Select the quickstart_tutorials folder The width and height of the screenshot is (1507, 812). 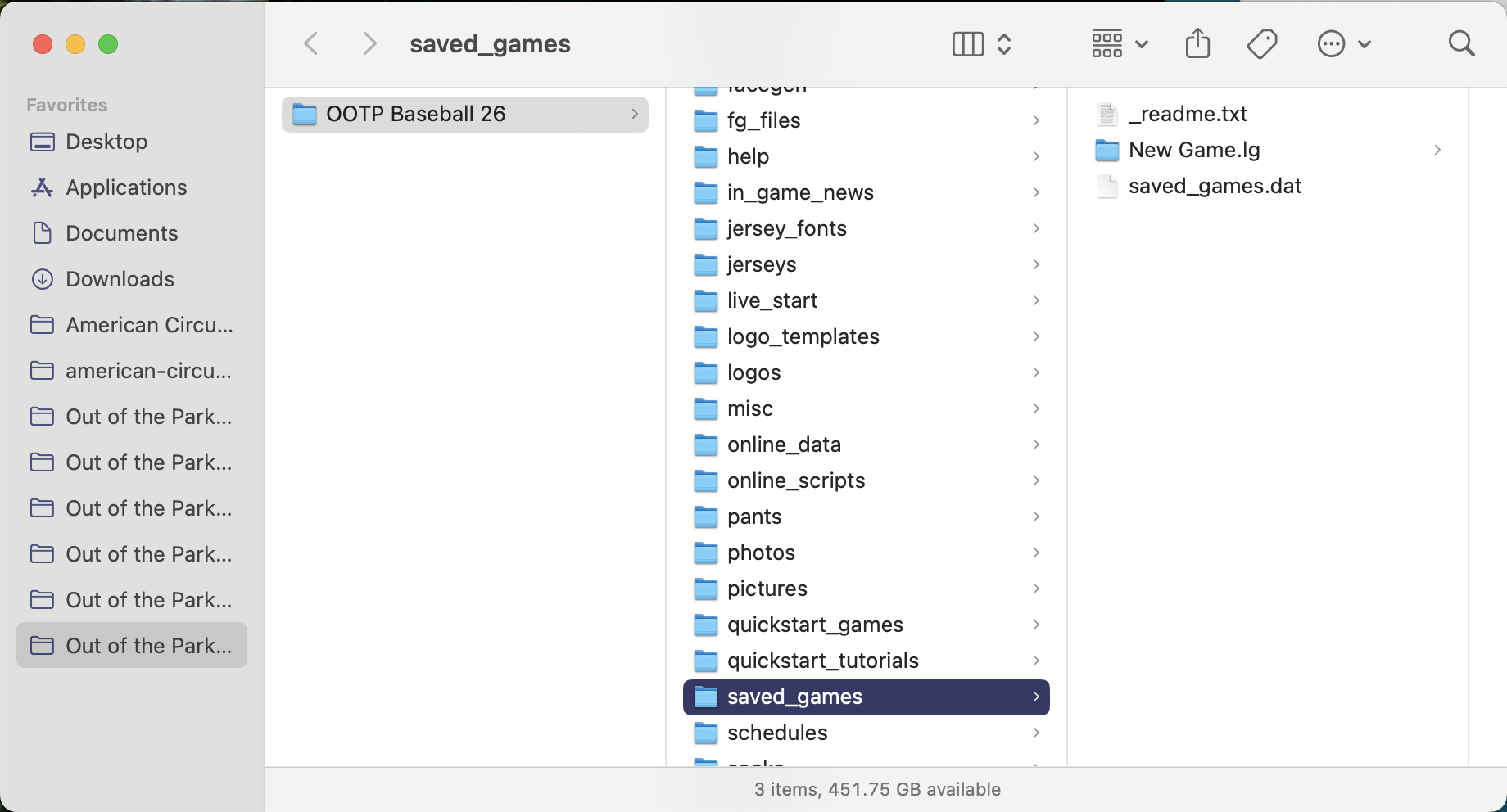pos(867,661)
